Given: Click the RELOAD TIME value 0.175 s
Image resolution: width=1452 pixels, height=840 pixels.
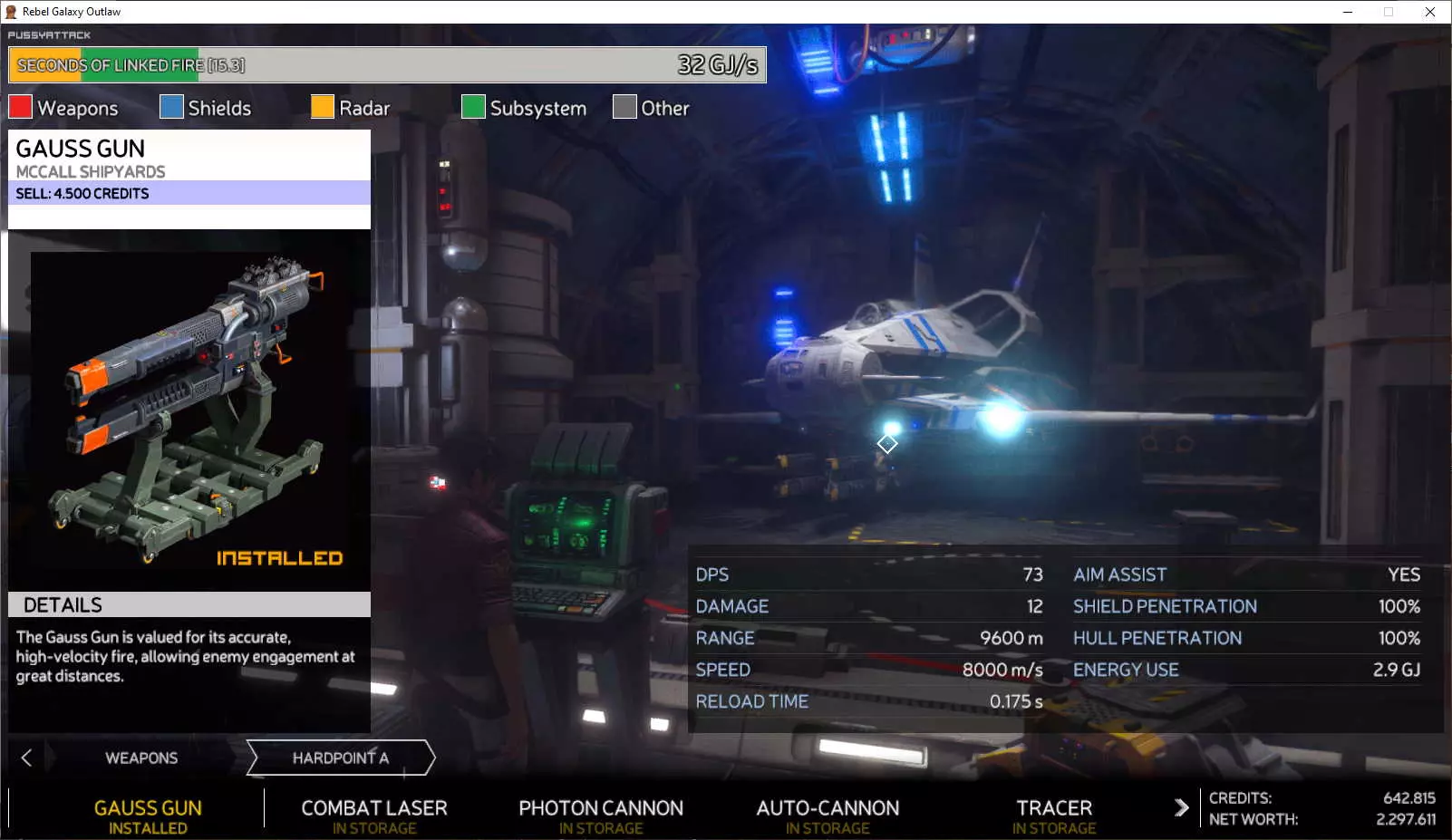Looking at the screenshot, I should coord(1016,701).
